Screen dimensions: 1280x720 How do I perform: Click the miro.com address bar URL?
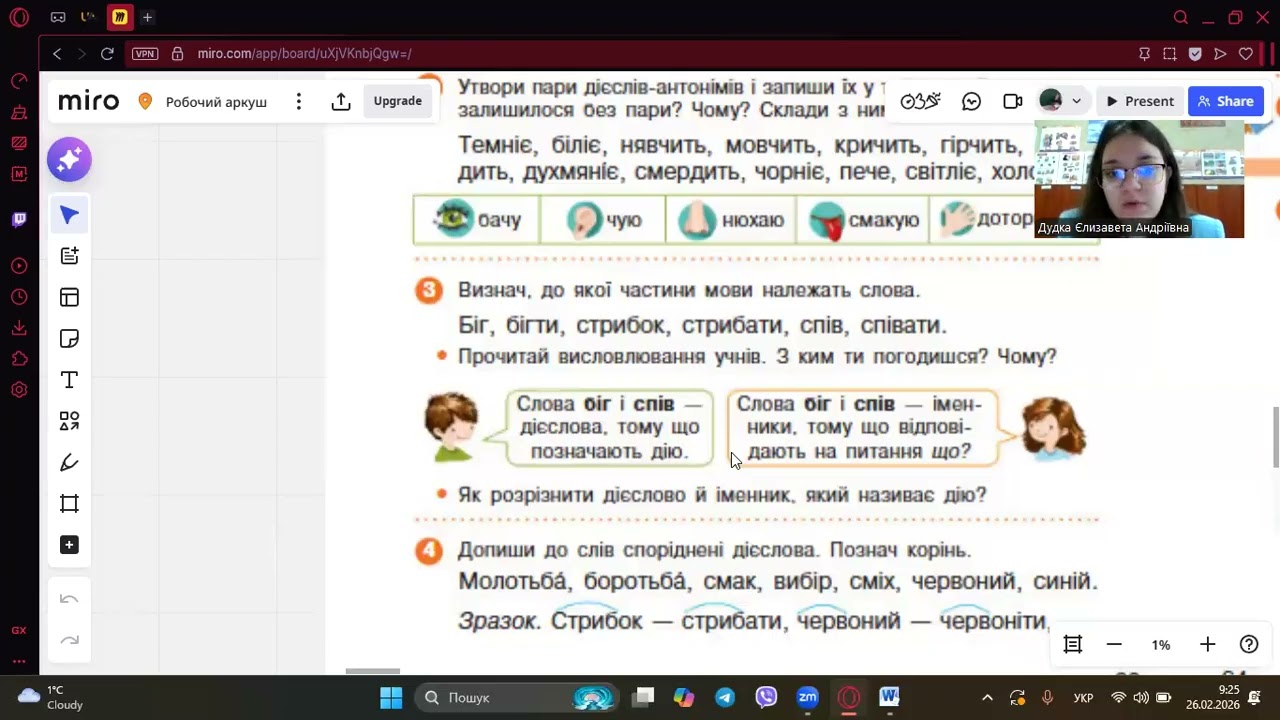pyautogui.click(x=304, y=54)
